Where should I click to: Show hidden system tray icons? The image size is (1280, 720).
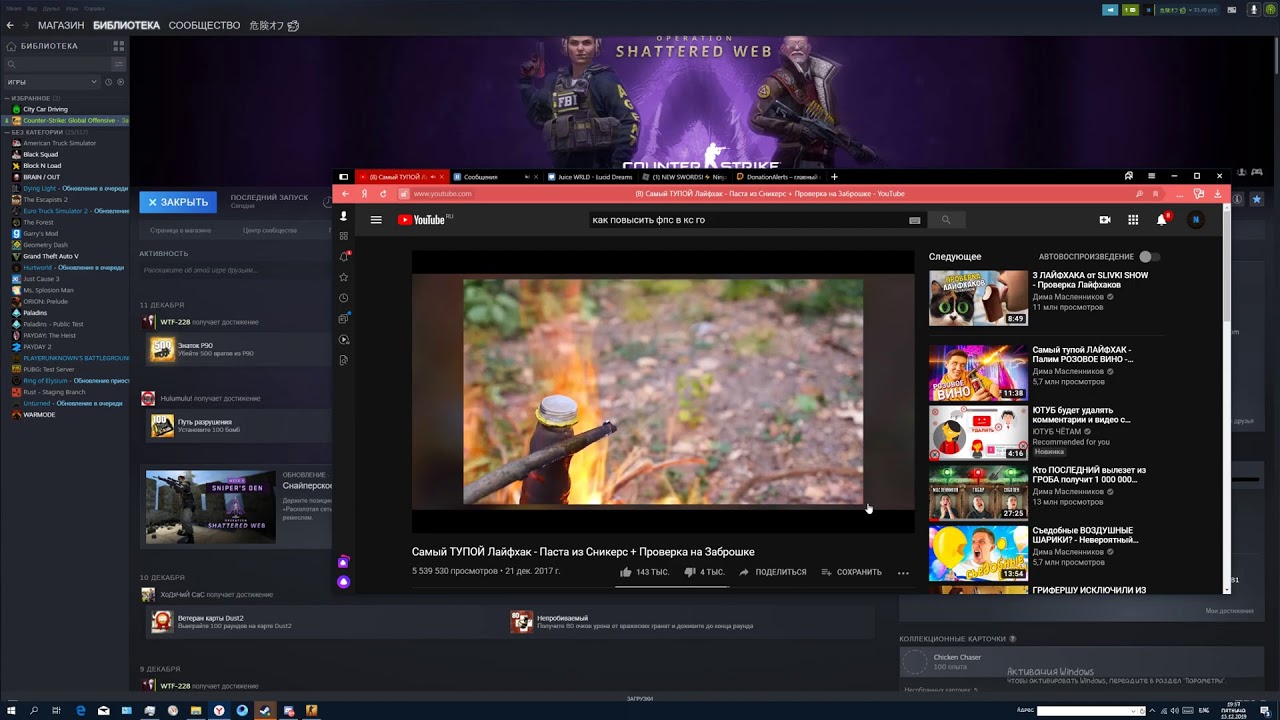point(1151,711)
